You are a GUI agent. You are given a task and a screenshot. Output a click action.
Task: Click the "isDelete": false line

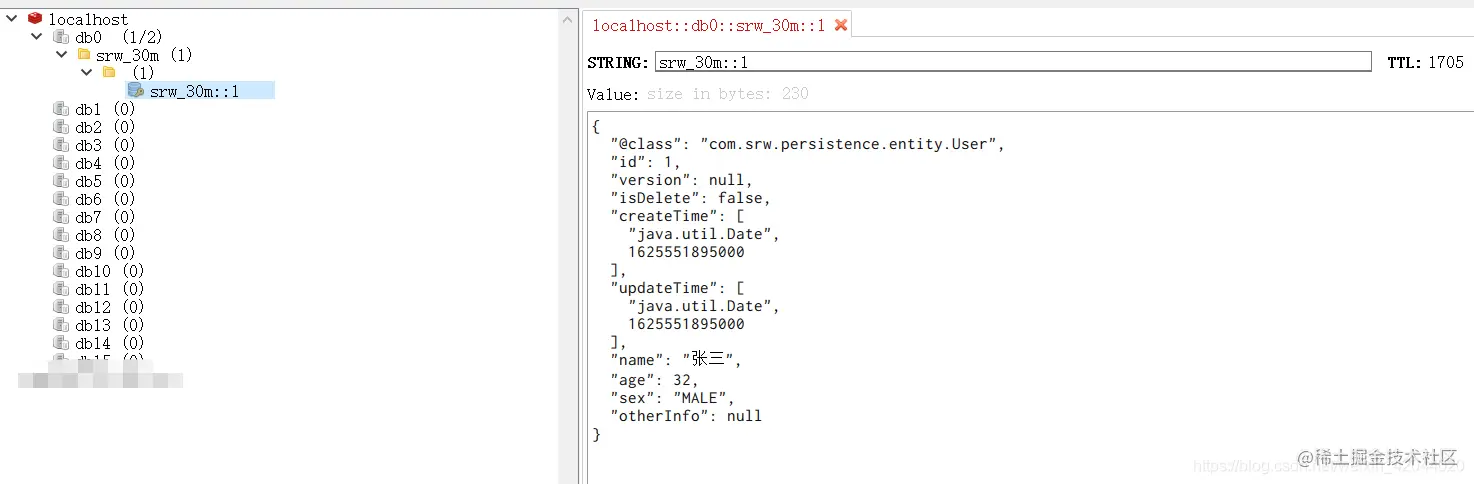(x=690, y=198)
